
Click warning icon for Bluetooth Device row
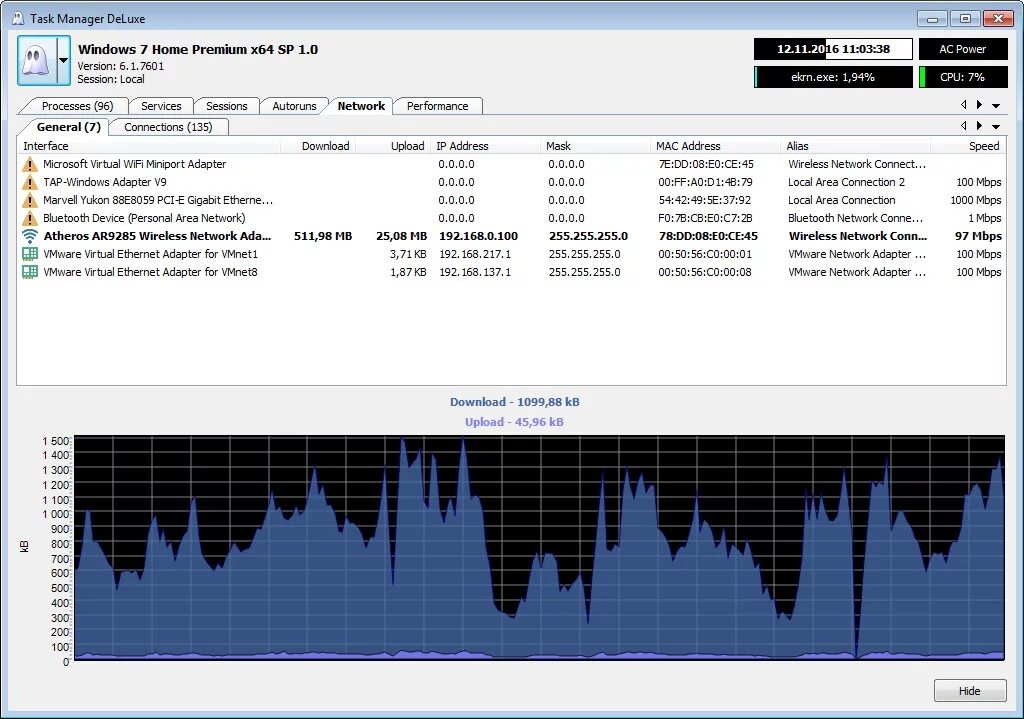coord(30,218)
